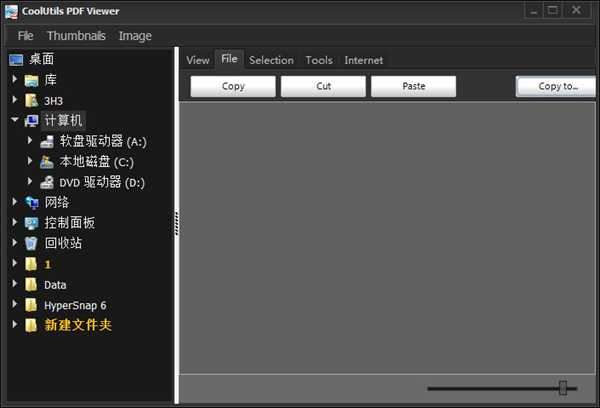Viewport: 600px width, 408px height.
Task: Select the 3H3 label in tree
Action: tap(53, 101)
